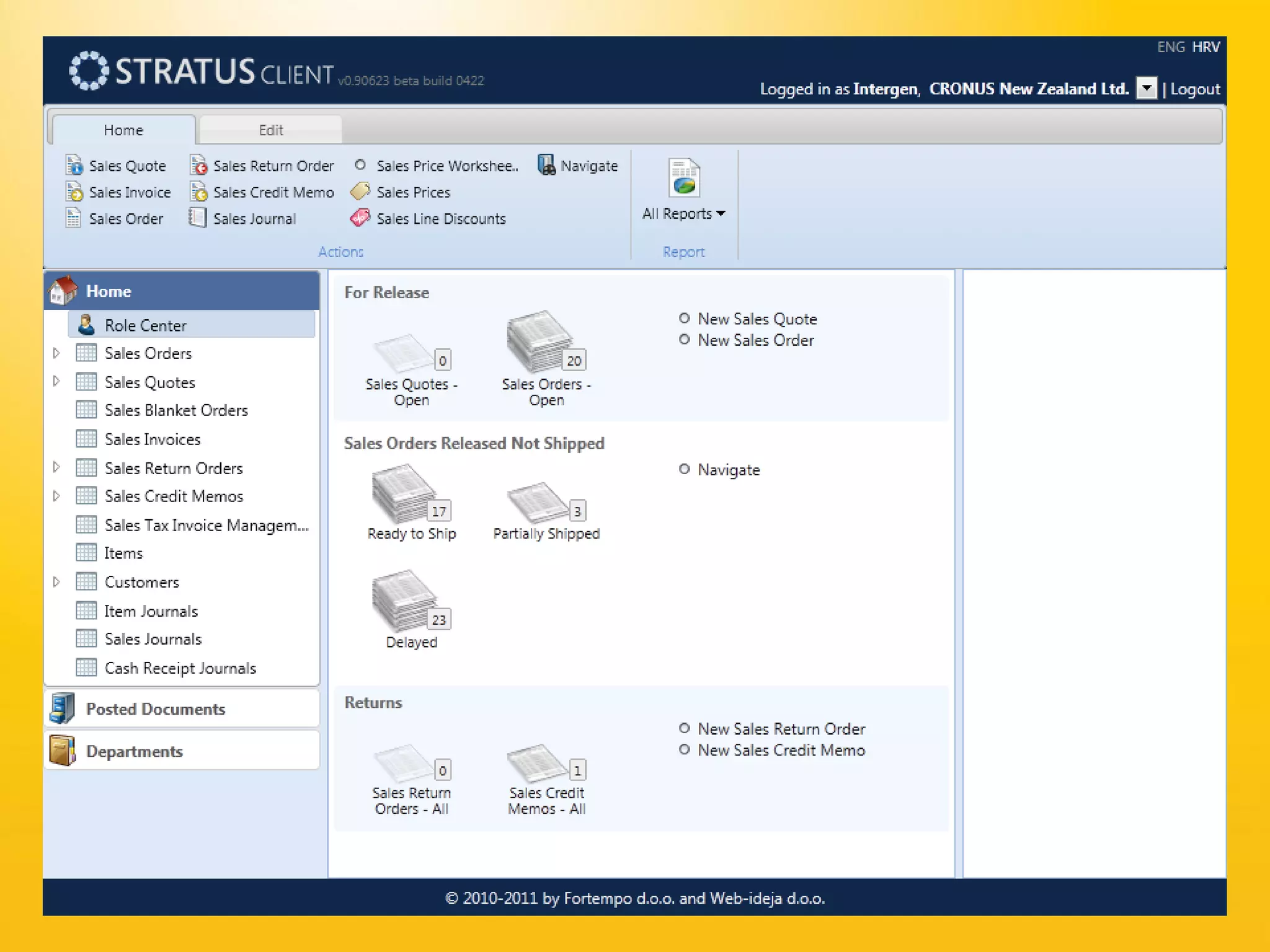
Task: Open the Sales Order action icon
Action: point(73,218)
